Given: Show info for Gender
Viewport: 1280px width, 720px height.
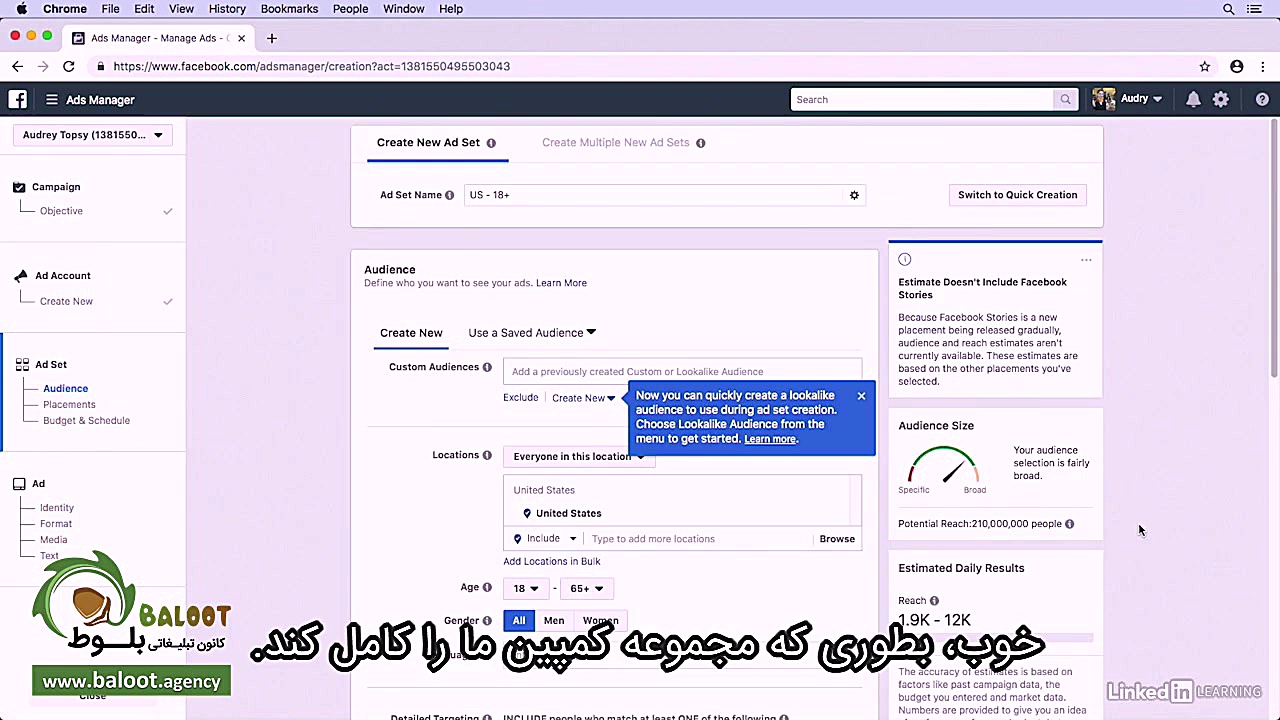Looking at the screenshot, I should point(488,621).
